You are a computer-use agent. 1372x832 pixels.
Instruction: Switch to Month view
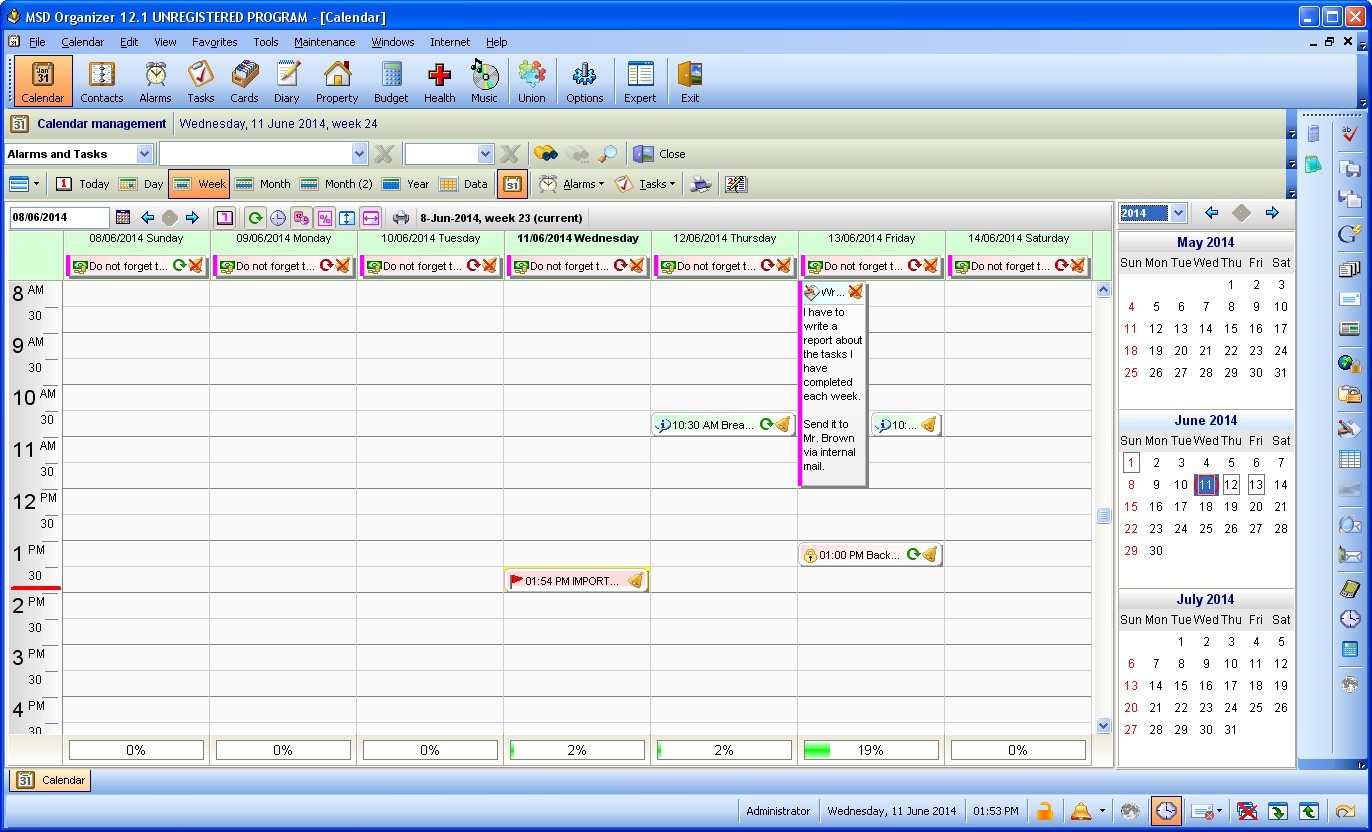pyautogui.click(x=262, y=184)
